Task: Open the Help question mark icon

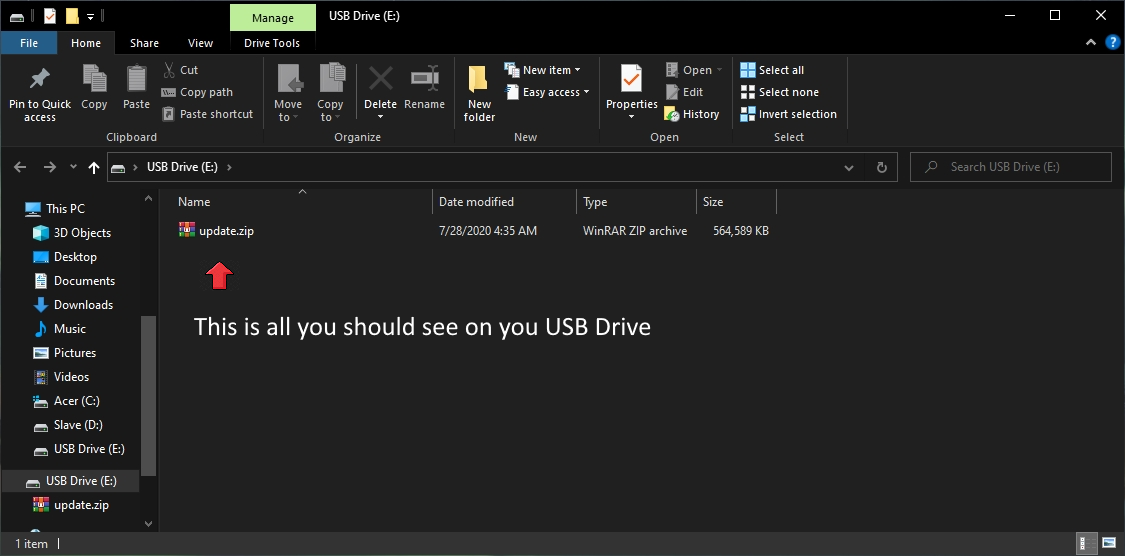Action: click(x=1112, y=43)
